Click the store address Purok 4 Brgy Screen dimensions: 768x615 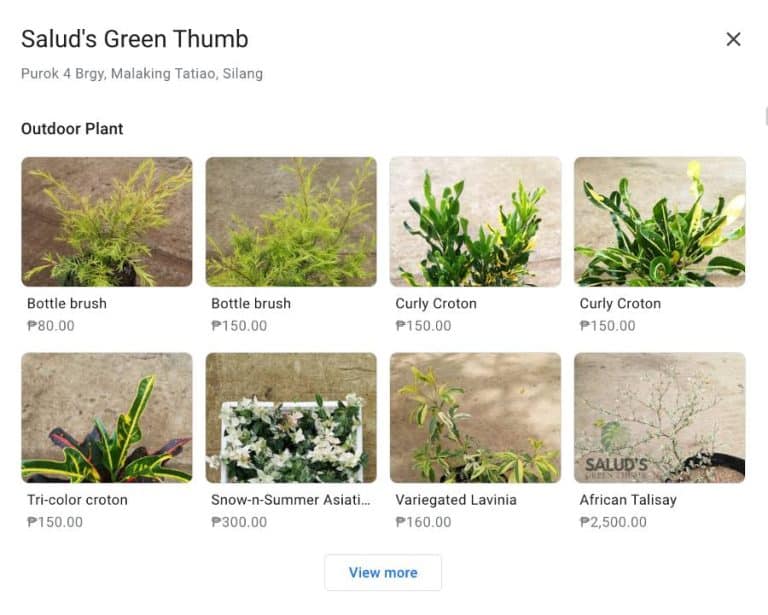[142, 73]
